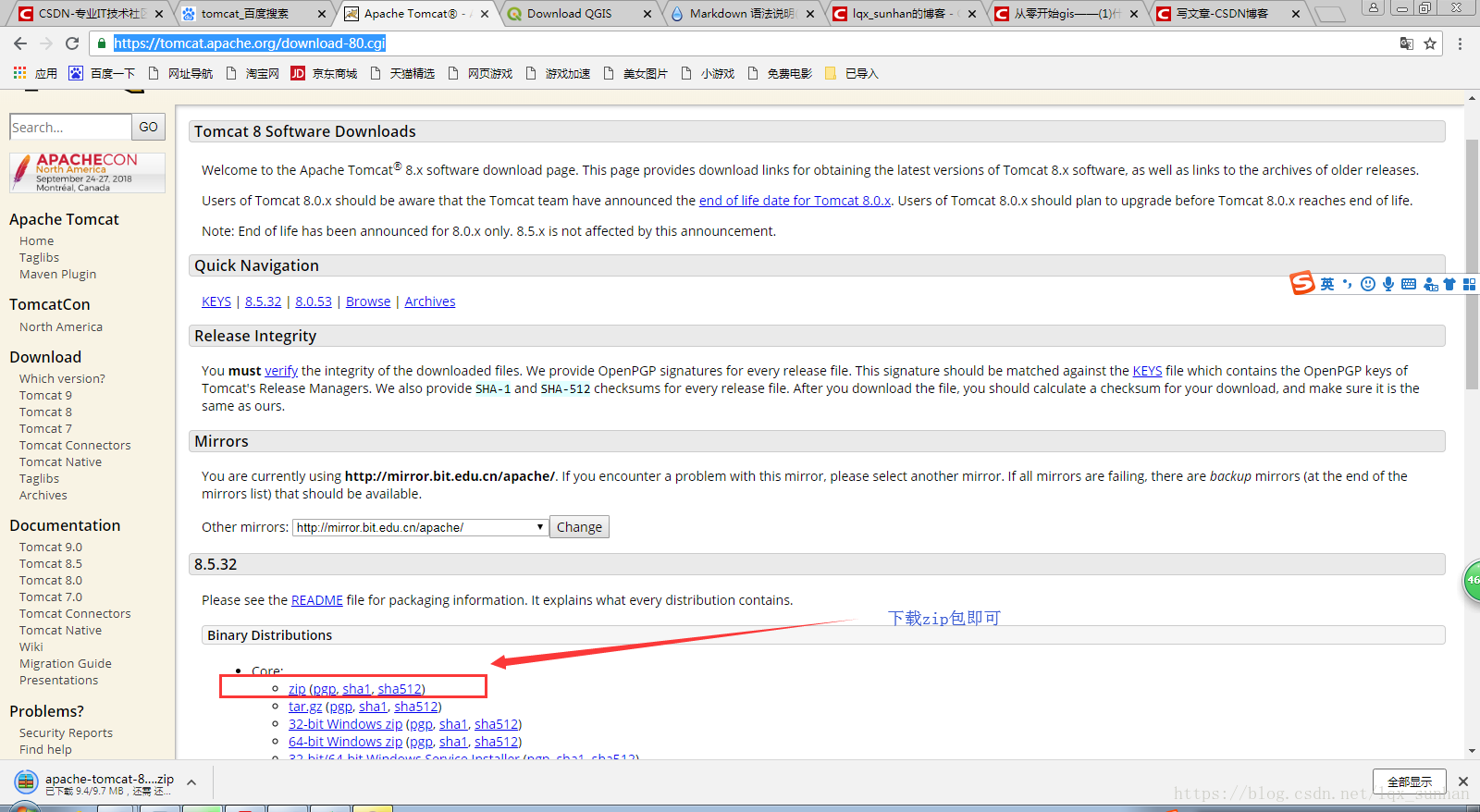The width and height of the screenshot is (1480, 812).
Task: Switch to the CSDN-专业IT技术社区 tab
Action: (91, 14)
